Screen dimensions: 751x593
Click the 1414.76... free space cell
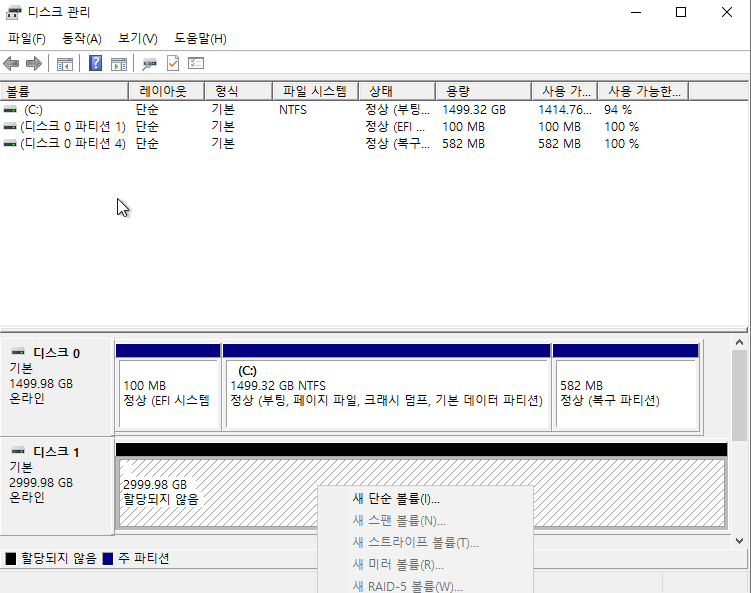point(565,110)
